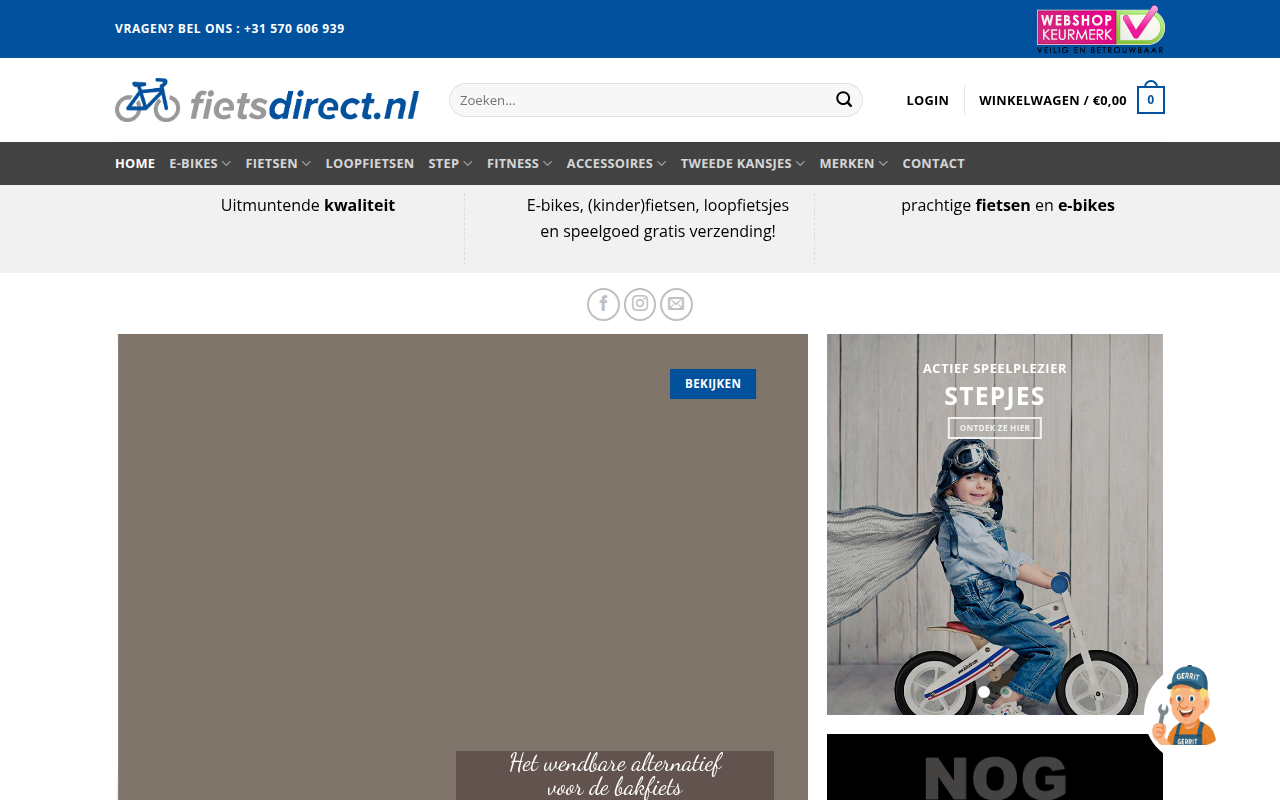Click the large brown hero slide image
1280x800 pixels.
tap(463, 567)
